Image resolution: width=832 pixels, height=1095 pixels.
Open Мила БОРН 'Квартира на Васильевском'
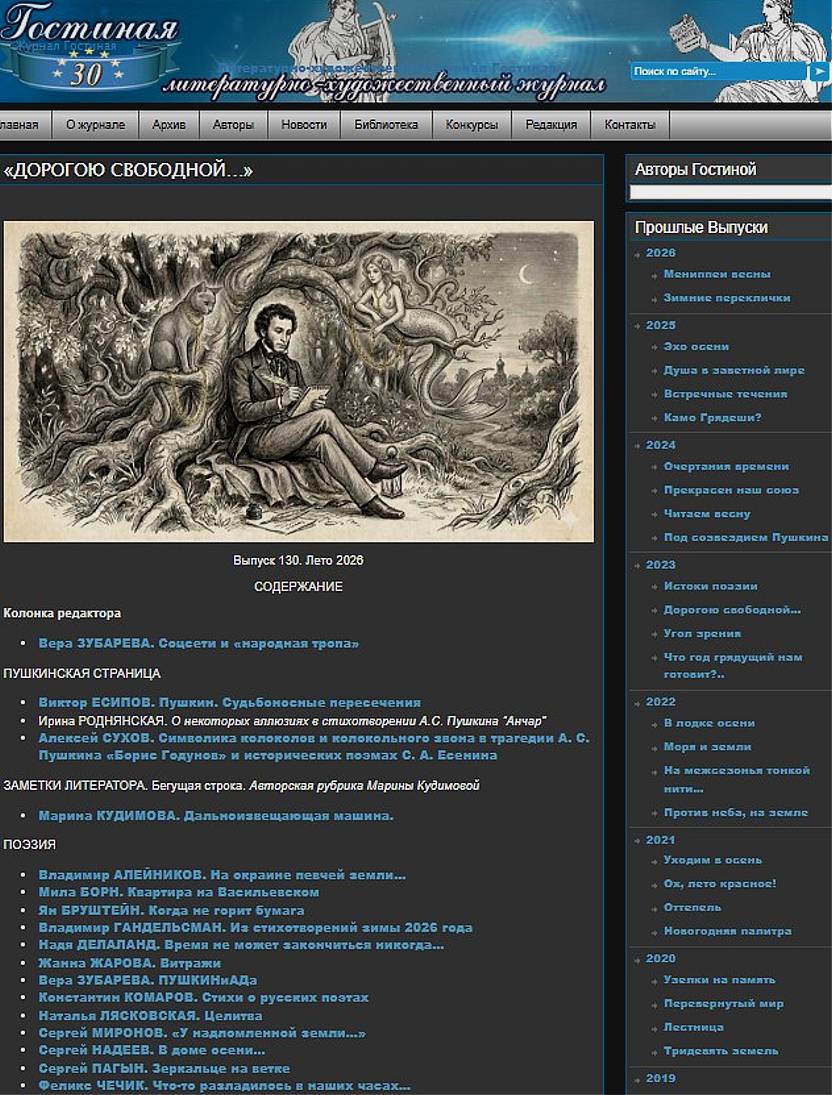179,892
